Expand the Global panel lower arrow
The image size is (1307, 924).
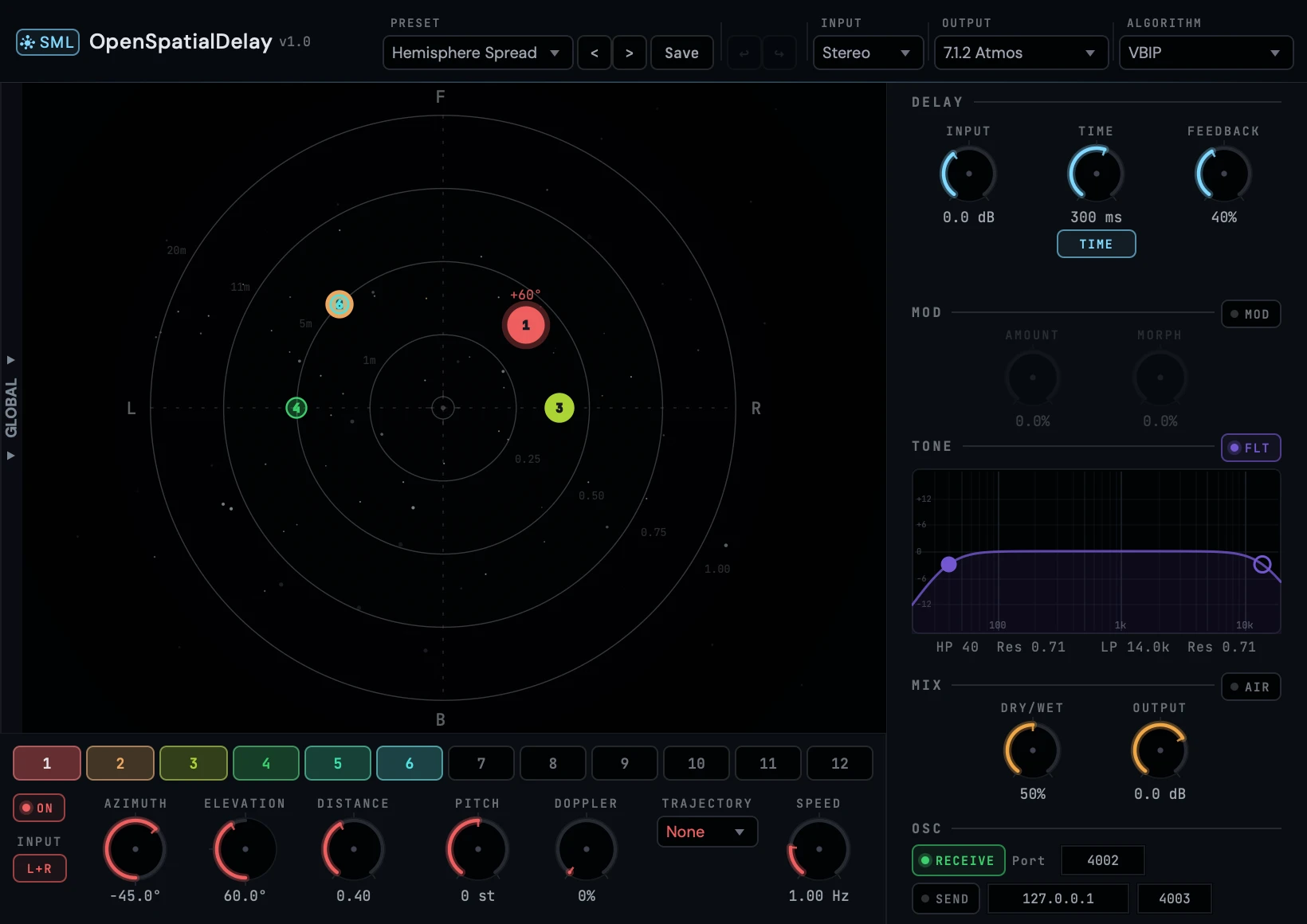coord(11,456)
